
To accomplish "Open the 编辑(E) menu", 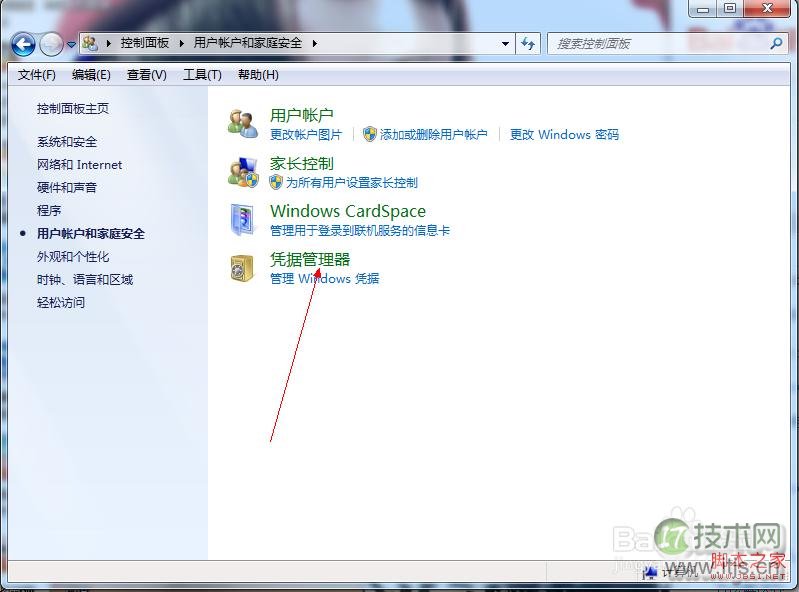I will click(91, 75).
